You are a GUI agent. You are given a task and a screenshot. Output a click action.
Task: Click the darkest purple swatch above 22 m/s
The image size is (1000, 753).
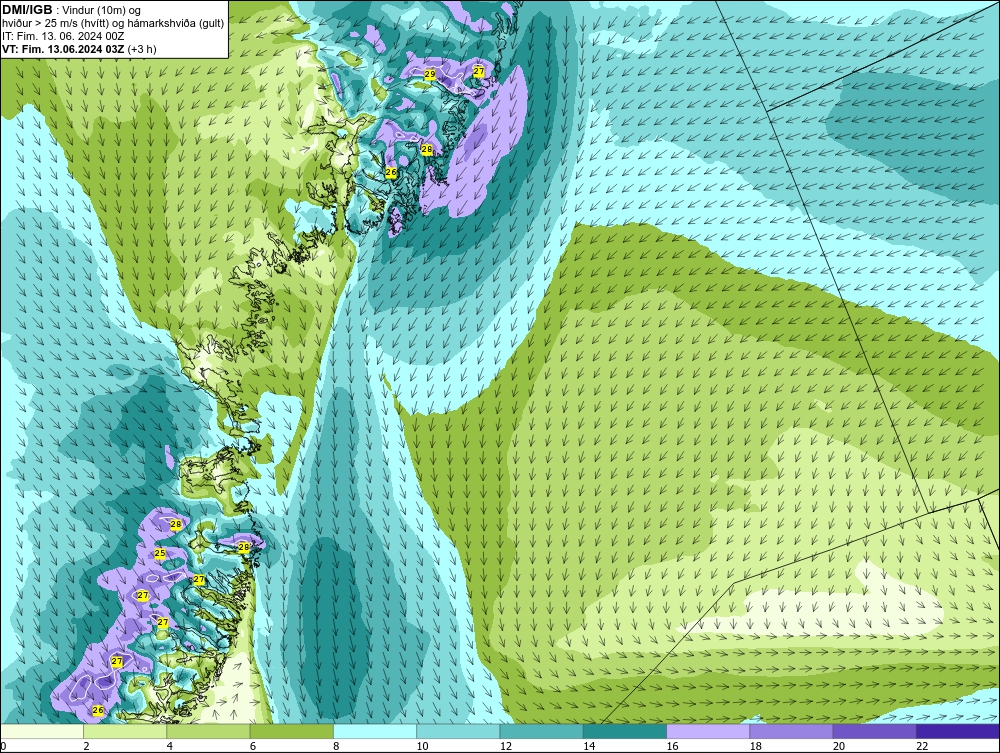tap(958, 731)
